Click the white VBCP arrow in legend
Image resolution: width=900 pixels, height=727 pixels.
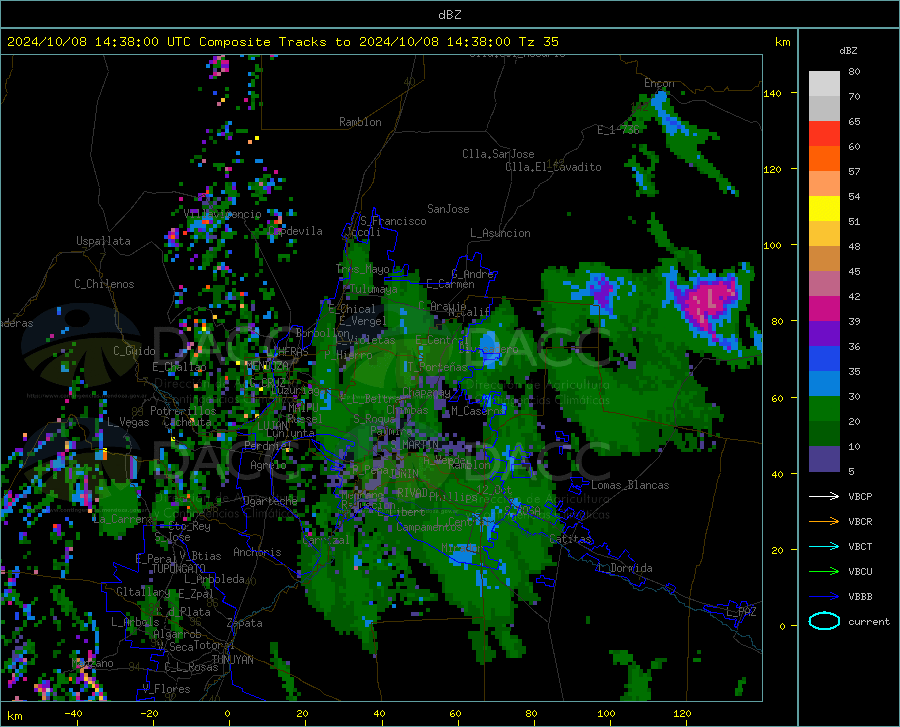click(824, 496)
